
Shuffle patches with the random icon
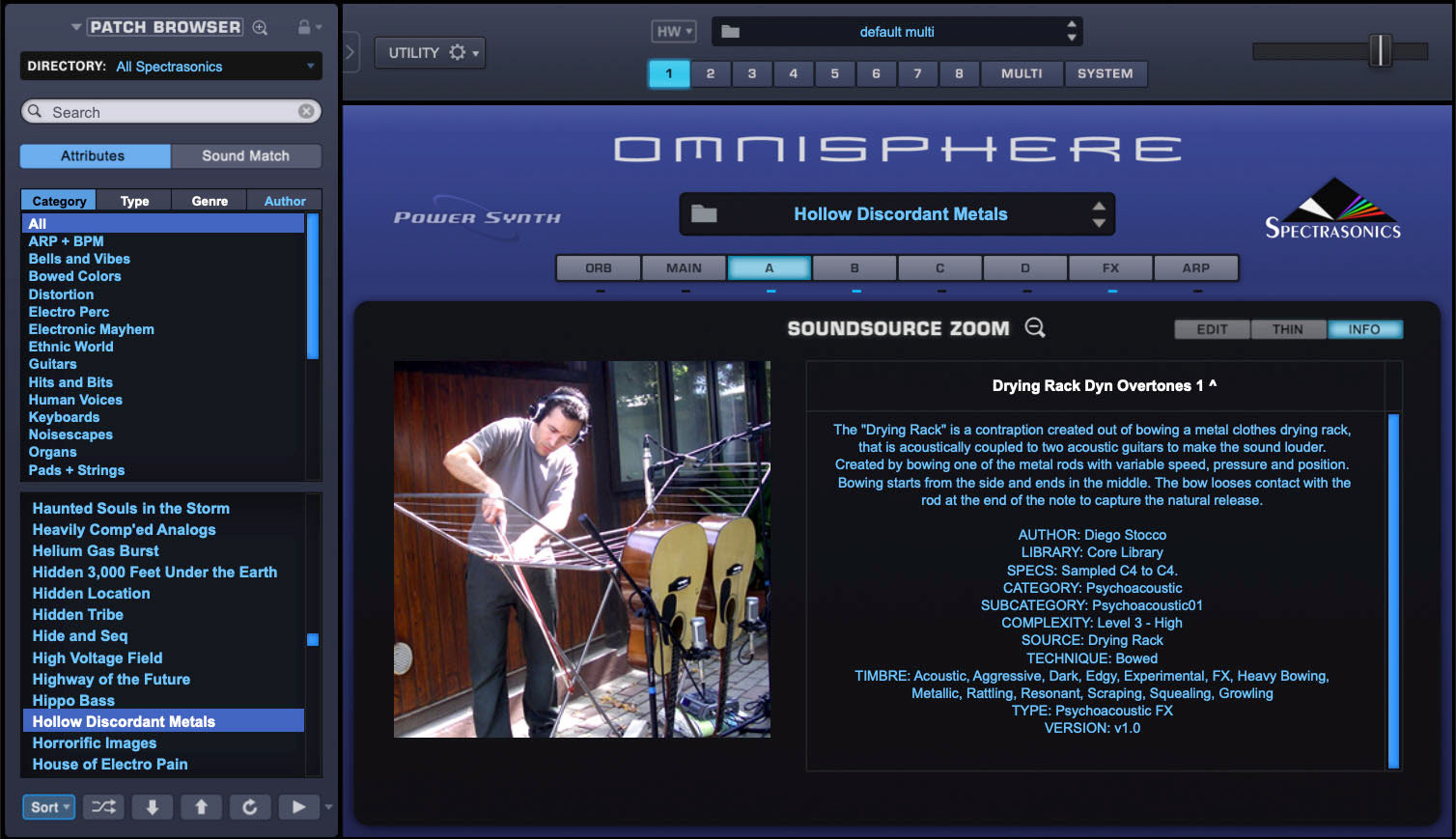[103, 807]
